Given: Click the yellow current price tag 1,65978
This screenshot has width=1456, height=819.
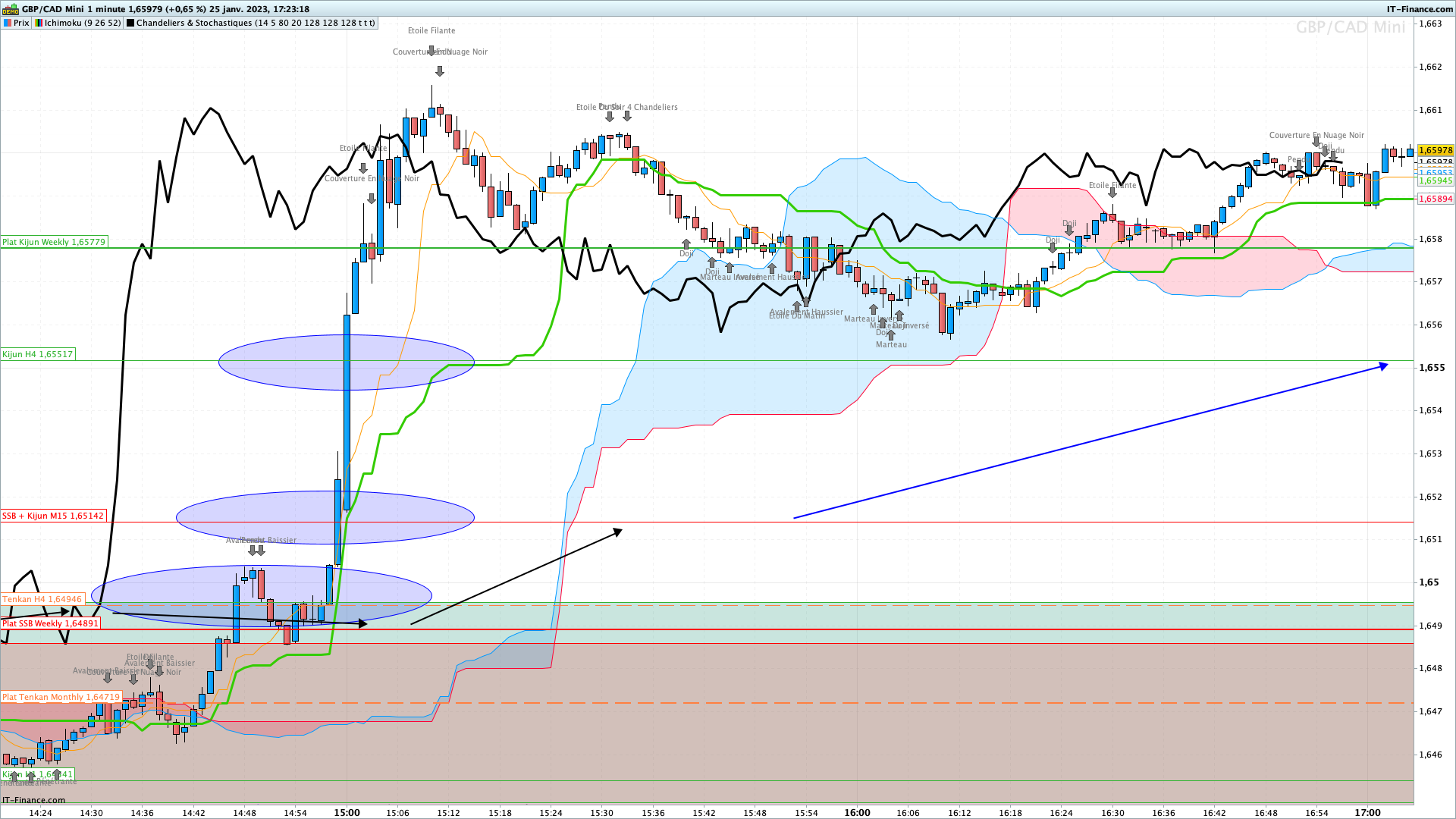Looking at the screenshot, I should 1436,151.
